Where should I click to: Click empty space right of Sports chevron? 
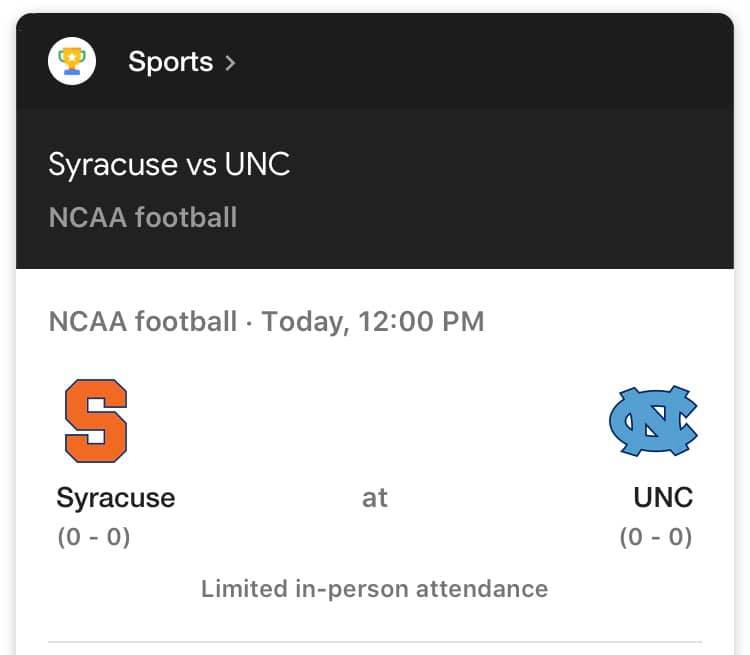(480, 62)
